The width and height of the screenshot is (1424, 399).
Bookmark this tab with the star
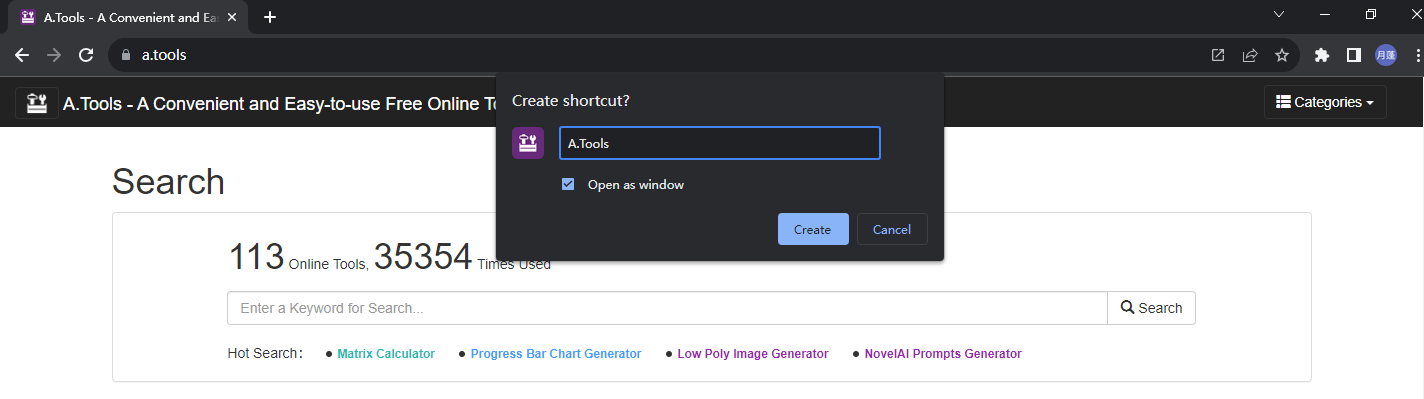[1281, 55]
